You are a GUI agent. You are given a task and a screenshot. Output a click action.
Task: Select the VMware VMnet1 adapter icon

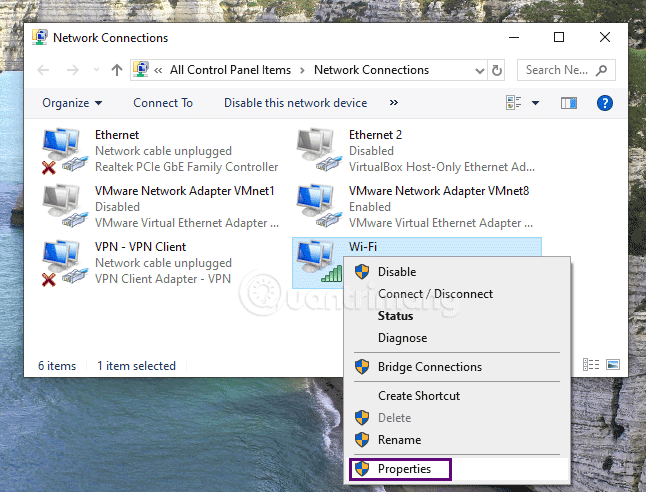(65, 206)
